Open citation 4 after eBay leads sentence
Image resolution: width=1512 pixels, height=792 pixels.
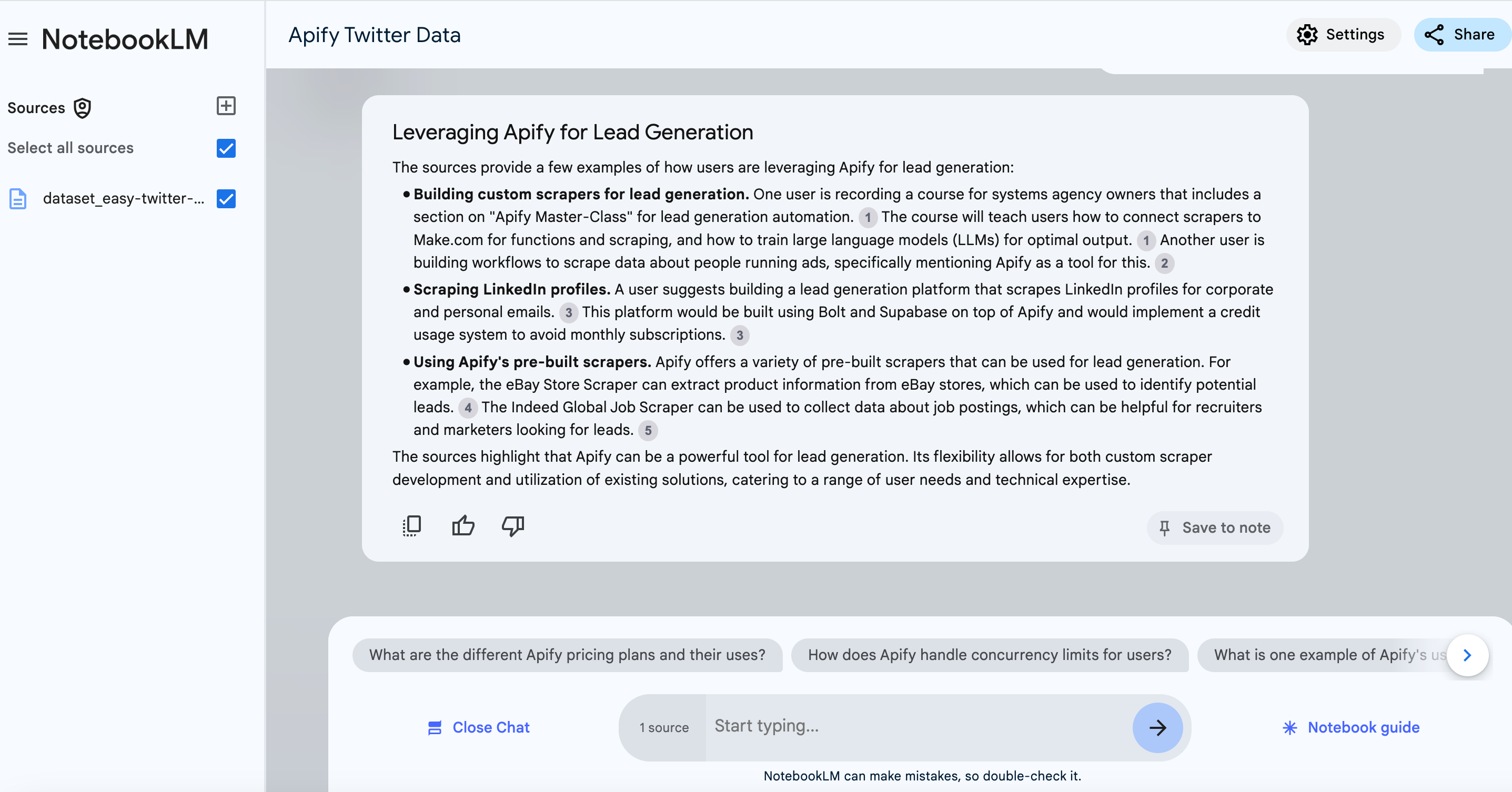[468, 408]
